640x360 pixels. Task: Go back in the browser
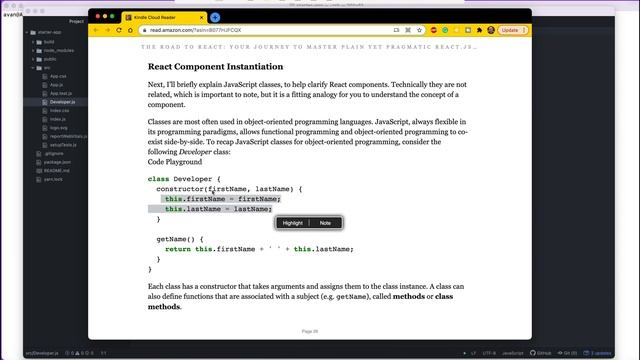pyautogui.click(x=96, y=30)
